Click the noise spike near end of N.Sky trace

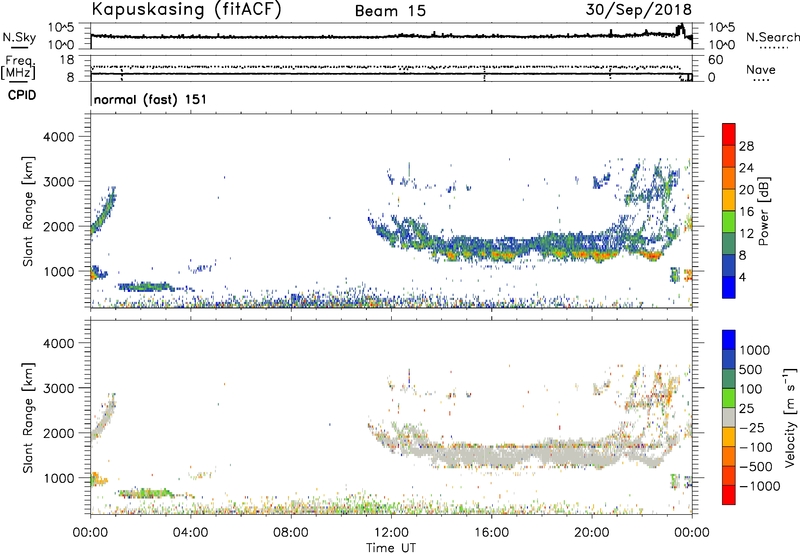coord(680,29)
